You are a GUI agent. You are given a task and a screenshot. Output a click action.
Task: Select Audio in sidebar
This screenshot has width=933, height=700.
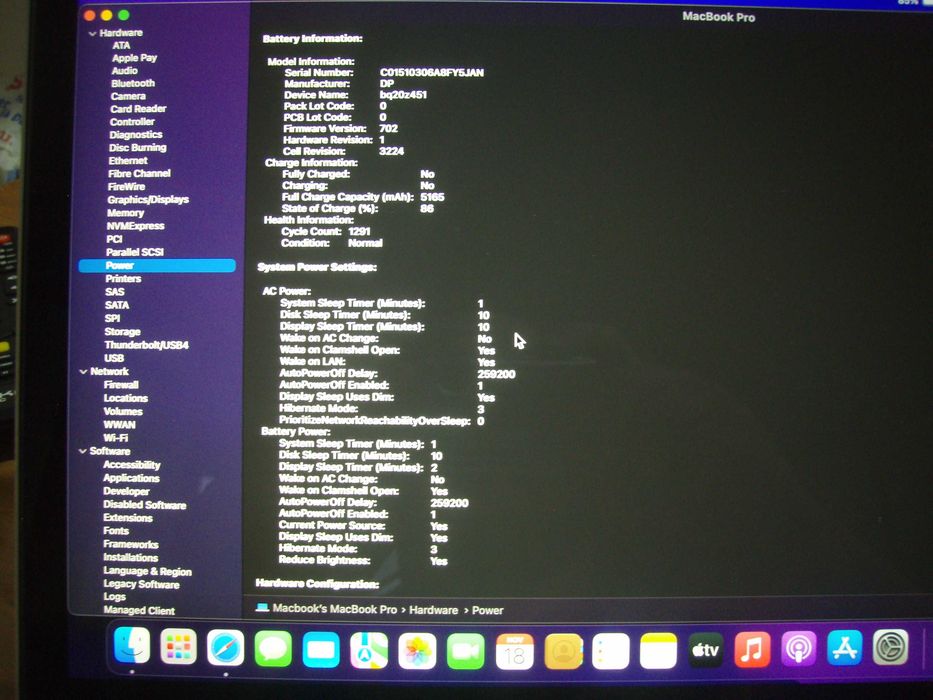124,70
